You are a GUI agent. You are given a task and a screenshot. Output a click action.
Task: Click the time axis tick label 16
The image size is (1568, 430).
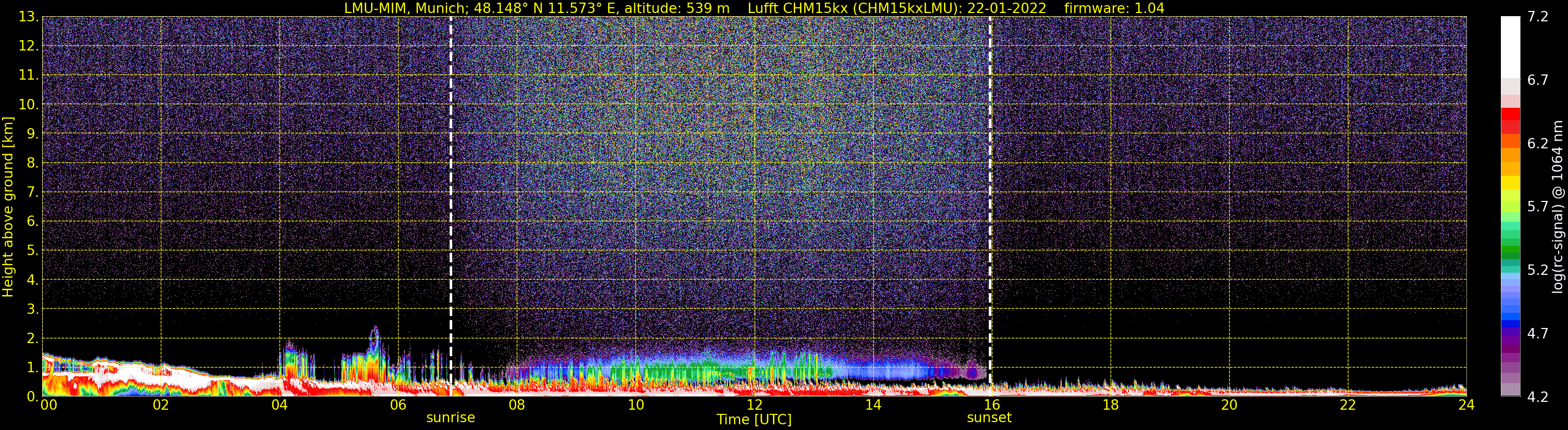coord(991,405)
